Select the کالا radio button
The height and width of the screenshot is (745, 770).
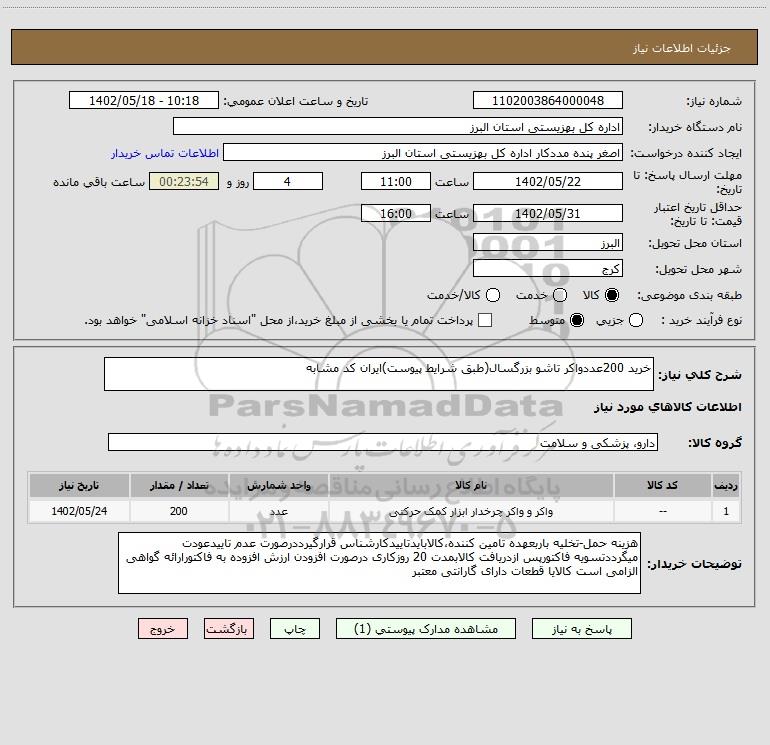coord(612,295)
